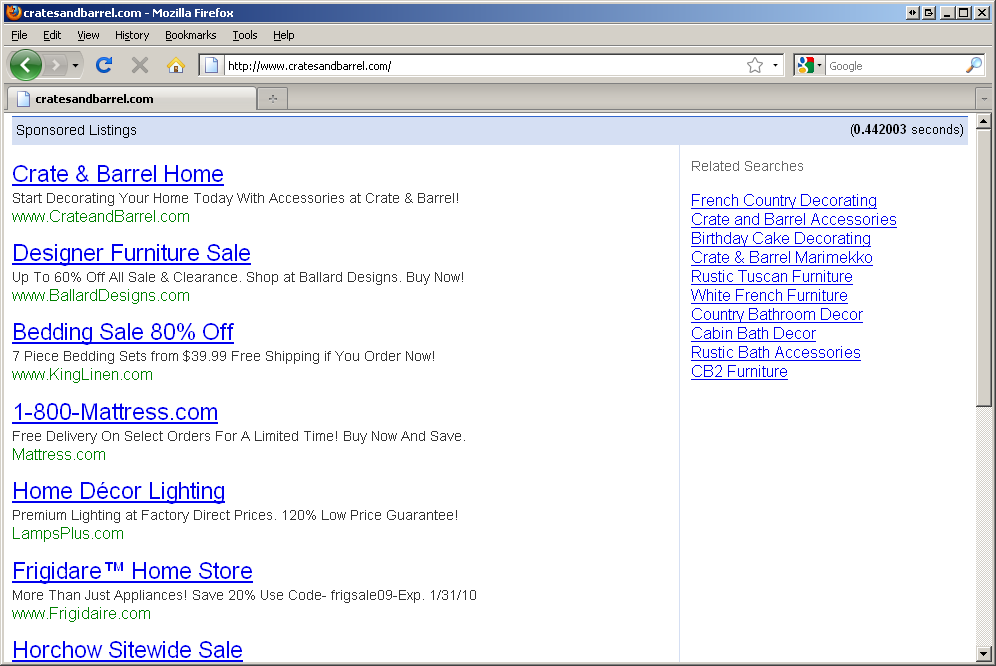Viewport: 996px width, 666px height.
Task: Open the search engine selector dropdown arrow
Action: [819, 65]
